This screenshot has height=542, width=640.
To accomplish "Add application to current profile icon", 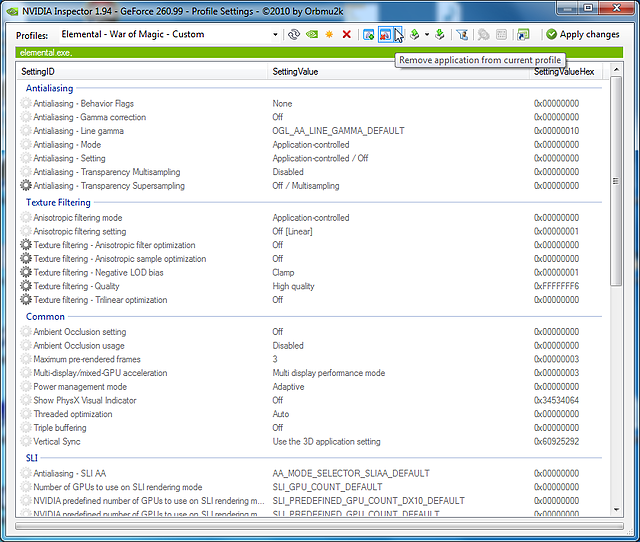I will coord(368,35).
